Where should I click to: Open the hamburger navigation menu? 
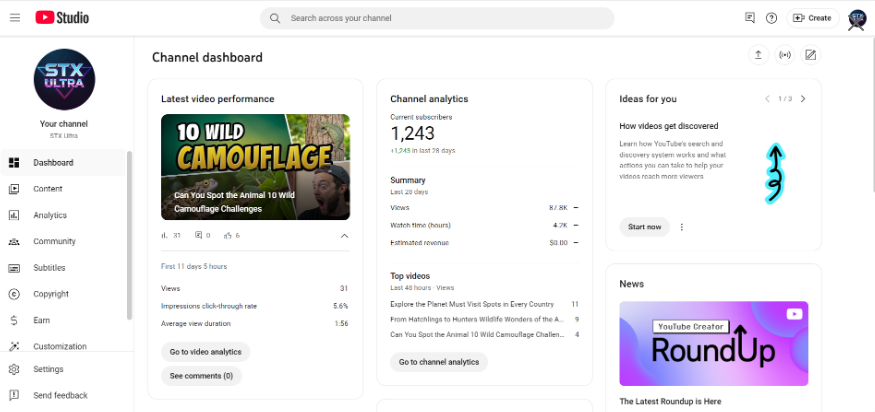(x=15, y=18)
